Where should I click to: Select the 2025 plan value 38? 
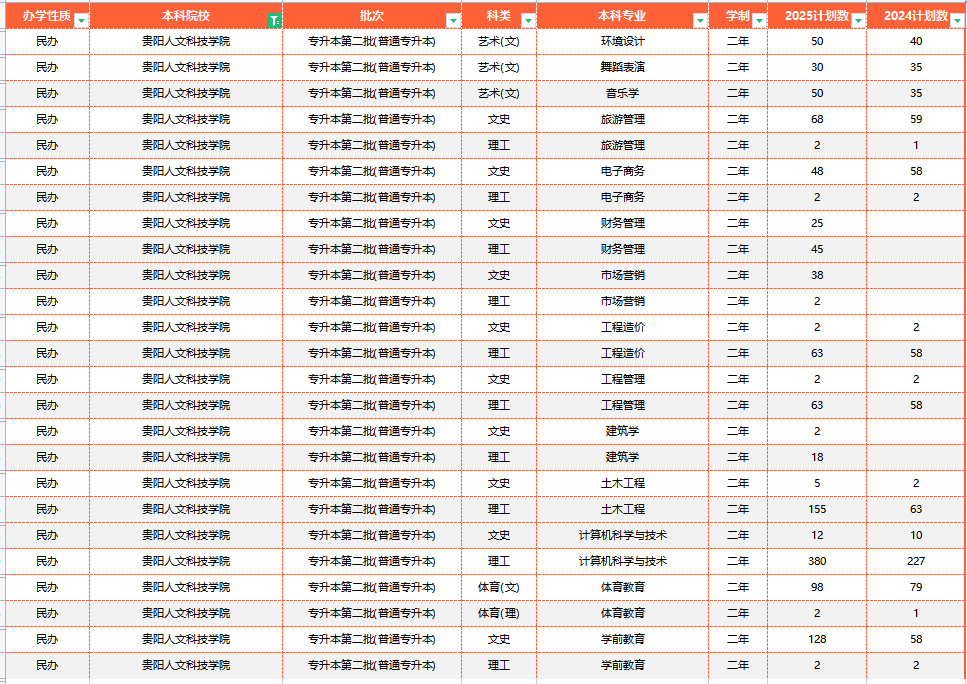point(817,275)
